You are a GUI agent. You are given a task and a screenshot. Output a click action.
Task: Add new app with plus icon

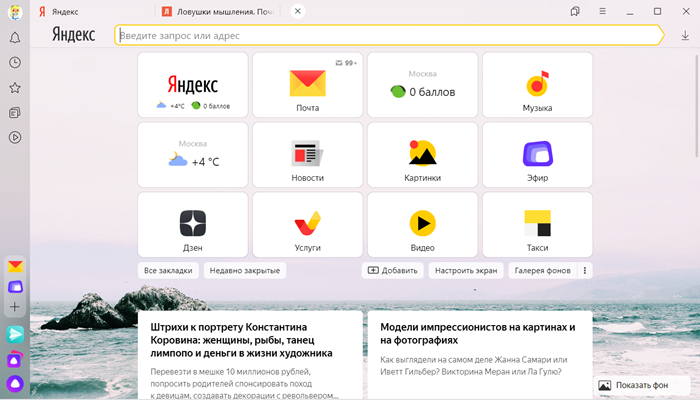click(x=15, y=307)
